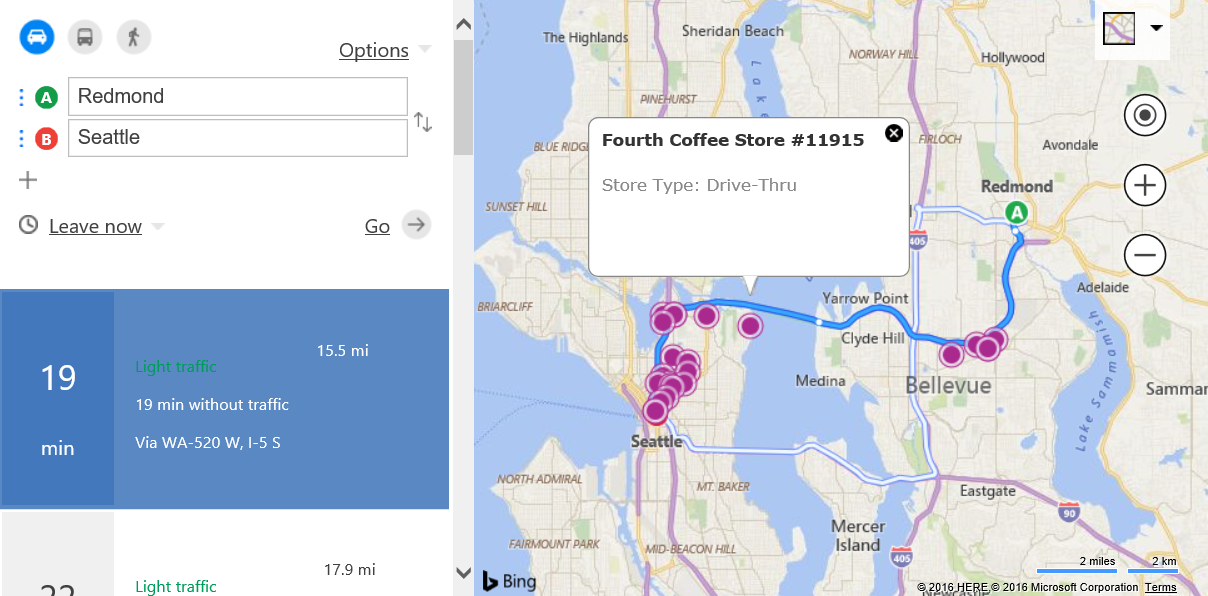Click the locate me target button

1145,116
